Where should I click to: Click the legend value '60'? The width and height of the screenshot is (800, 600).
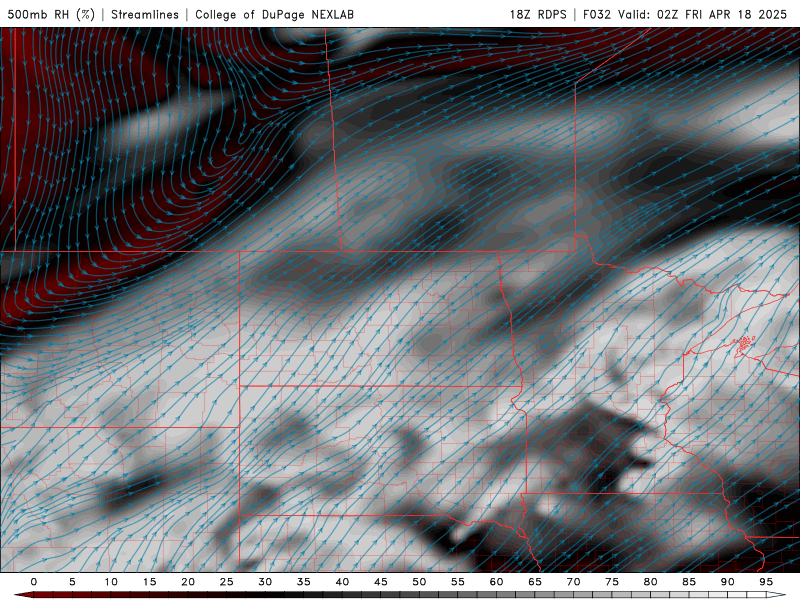(496, 582)
